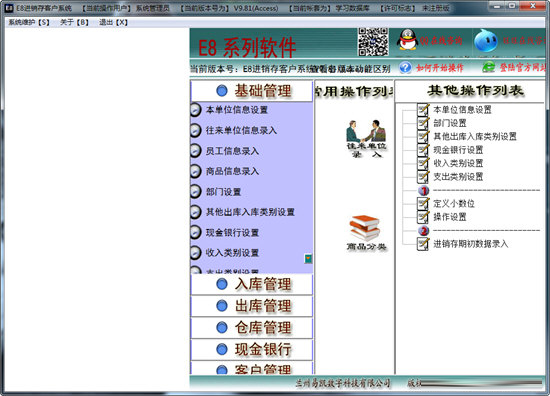Click notepad icon beside 定义小数位

[x=423, y=203]
